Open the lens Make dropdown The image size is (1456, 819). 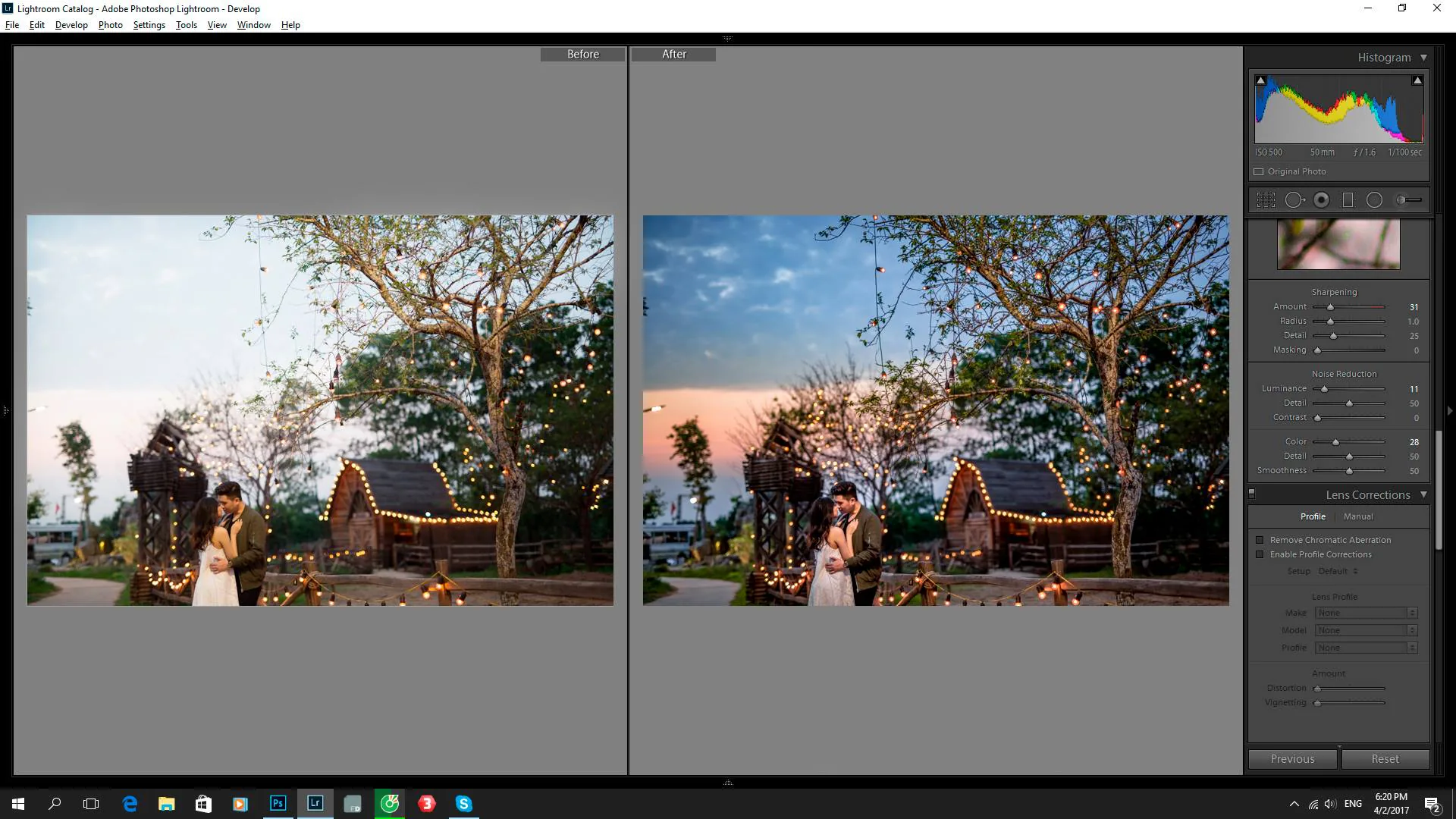[x=1366, y=613]
